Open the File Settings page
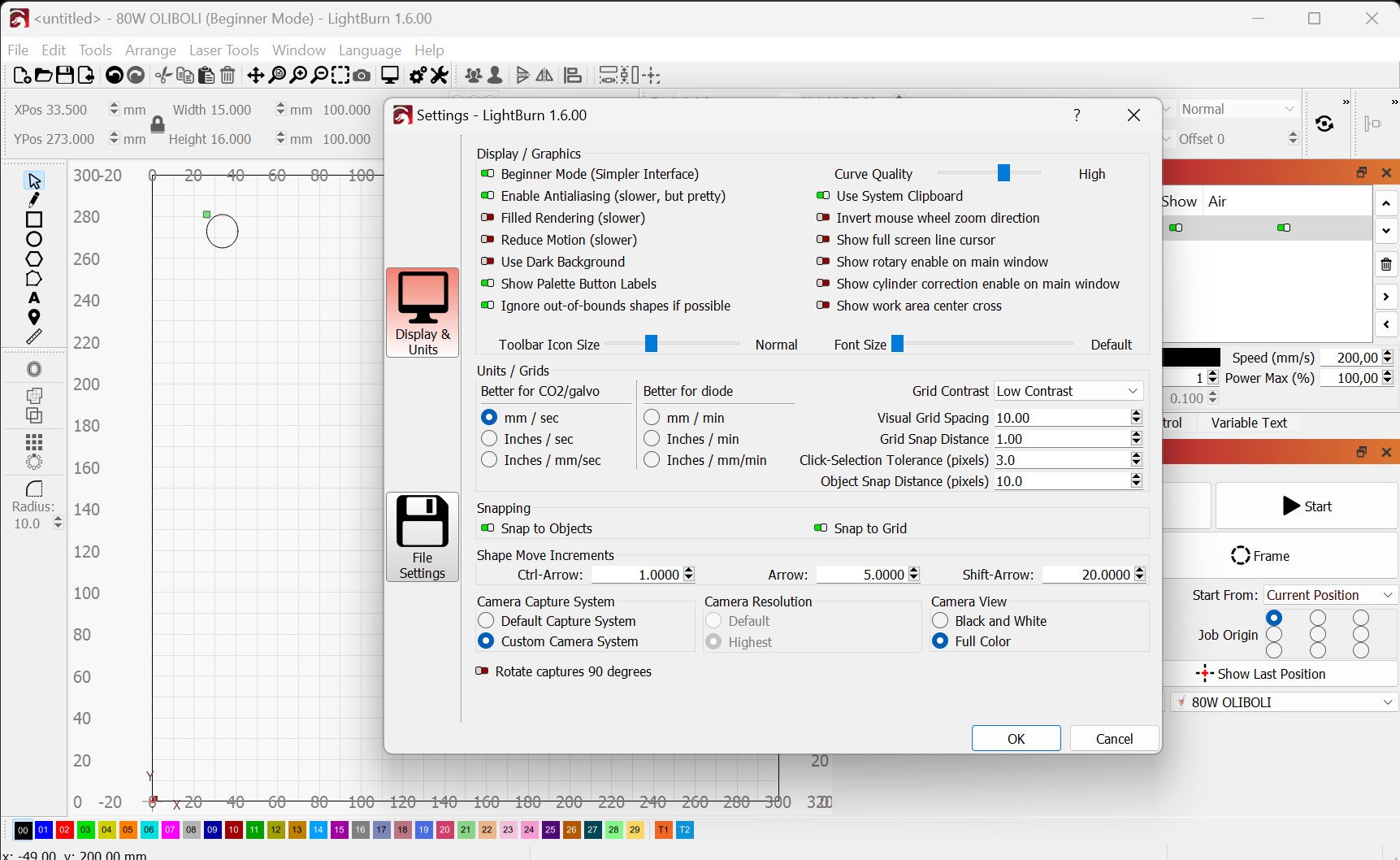Screen dimensions: 1400x860 [x=423, y=536]
